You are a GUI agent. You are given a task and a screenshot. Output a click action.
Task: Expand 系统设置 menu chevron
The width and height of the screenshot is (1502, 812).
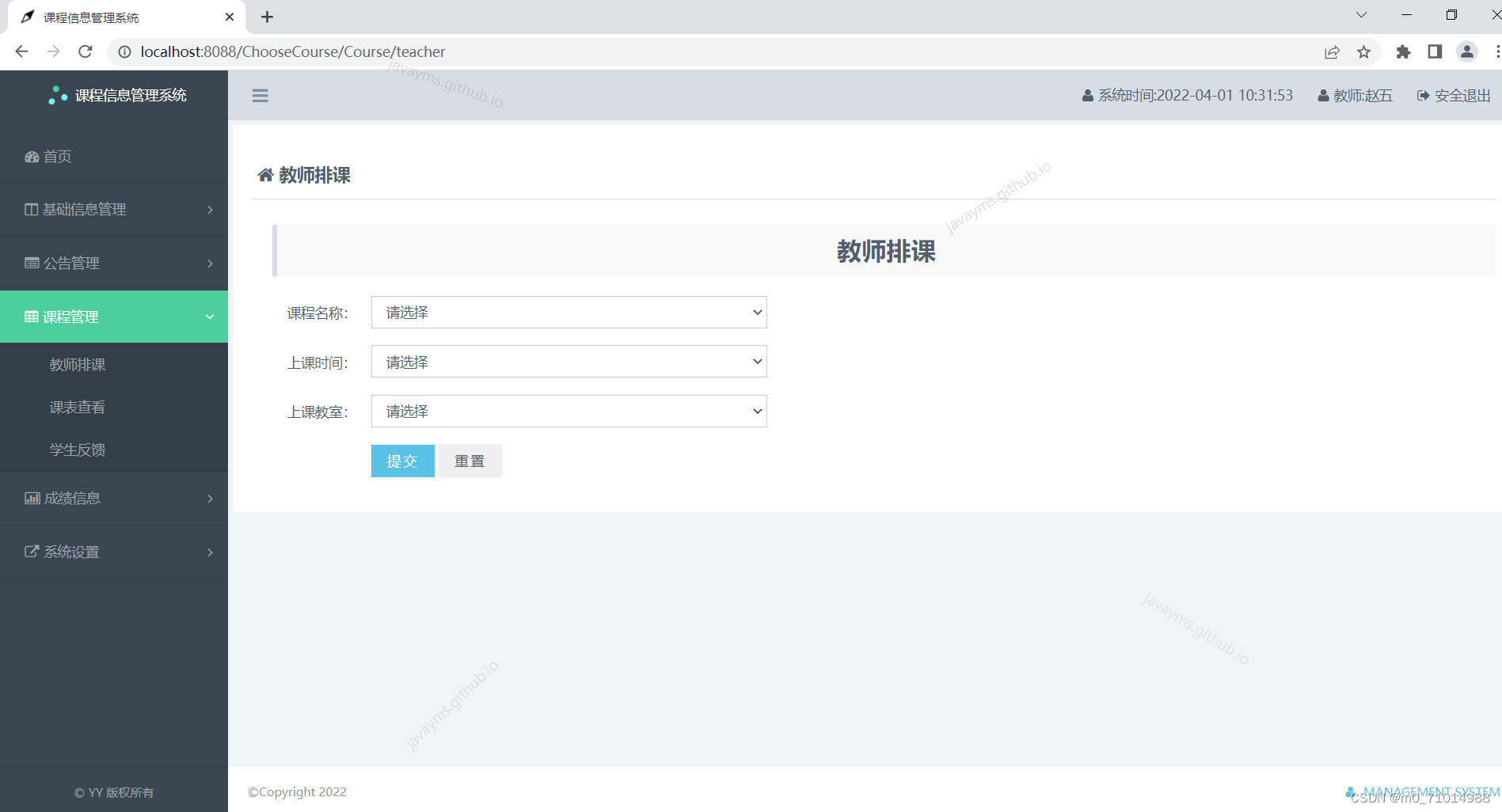point(210,552)
